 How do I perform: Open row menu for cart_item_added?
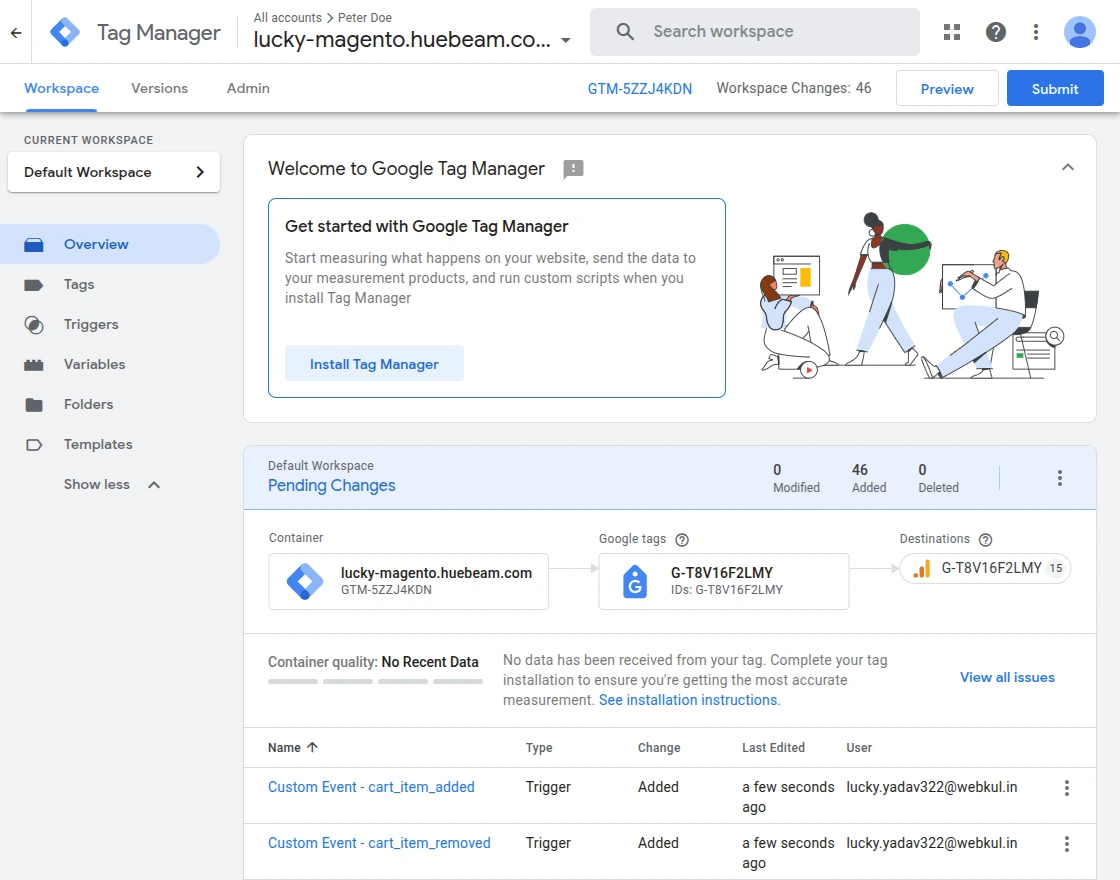pyautogui.click(x=1066, y=788)
